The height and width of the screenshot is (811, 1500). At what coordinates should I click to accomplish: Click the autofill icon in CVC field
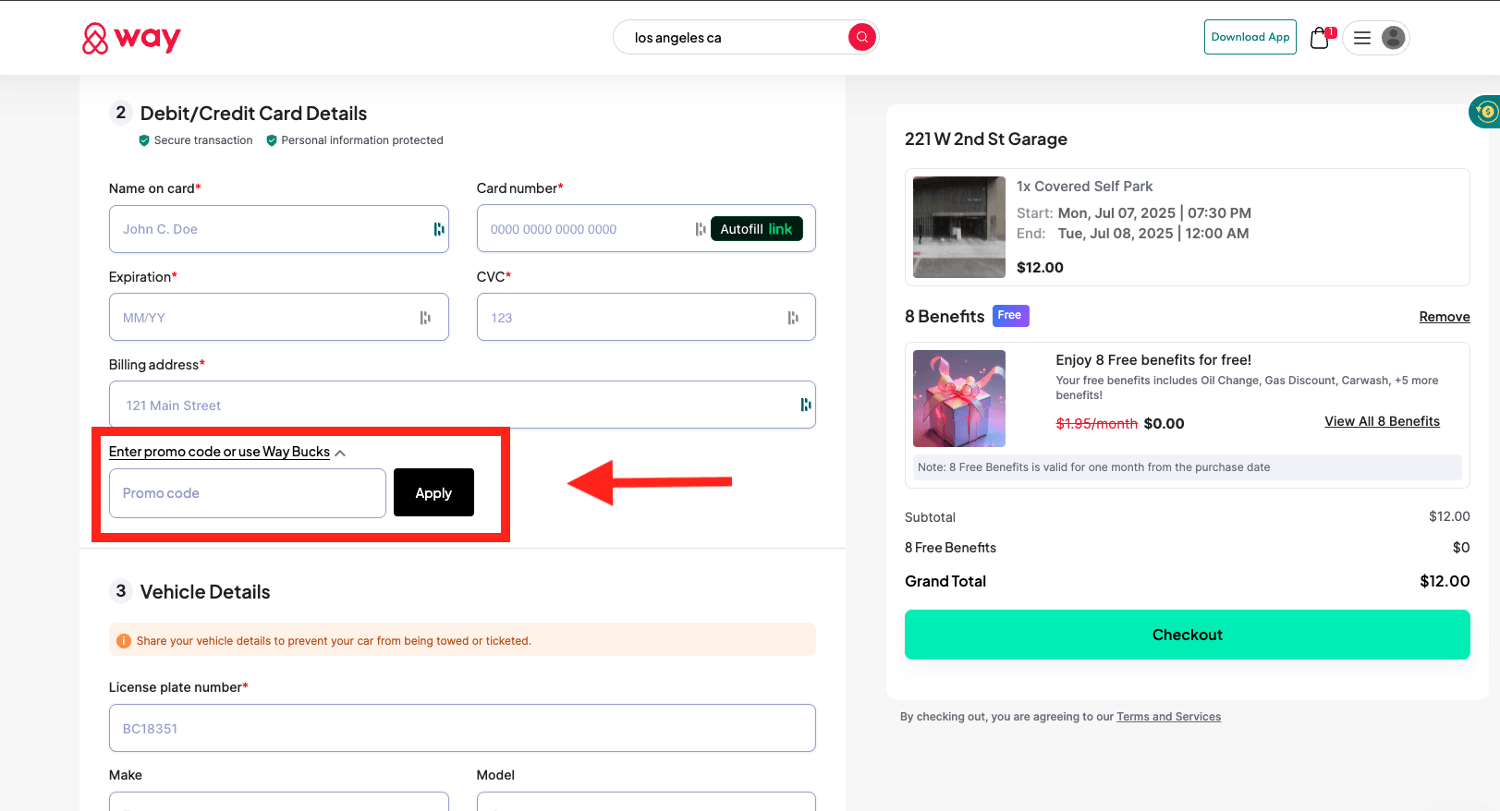(x=793, y=318)
